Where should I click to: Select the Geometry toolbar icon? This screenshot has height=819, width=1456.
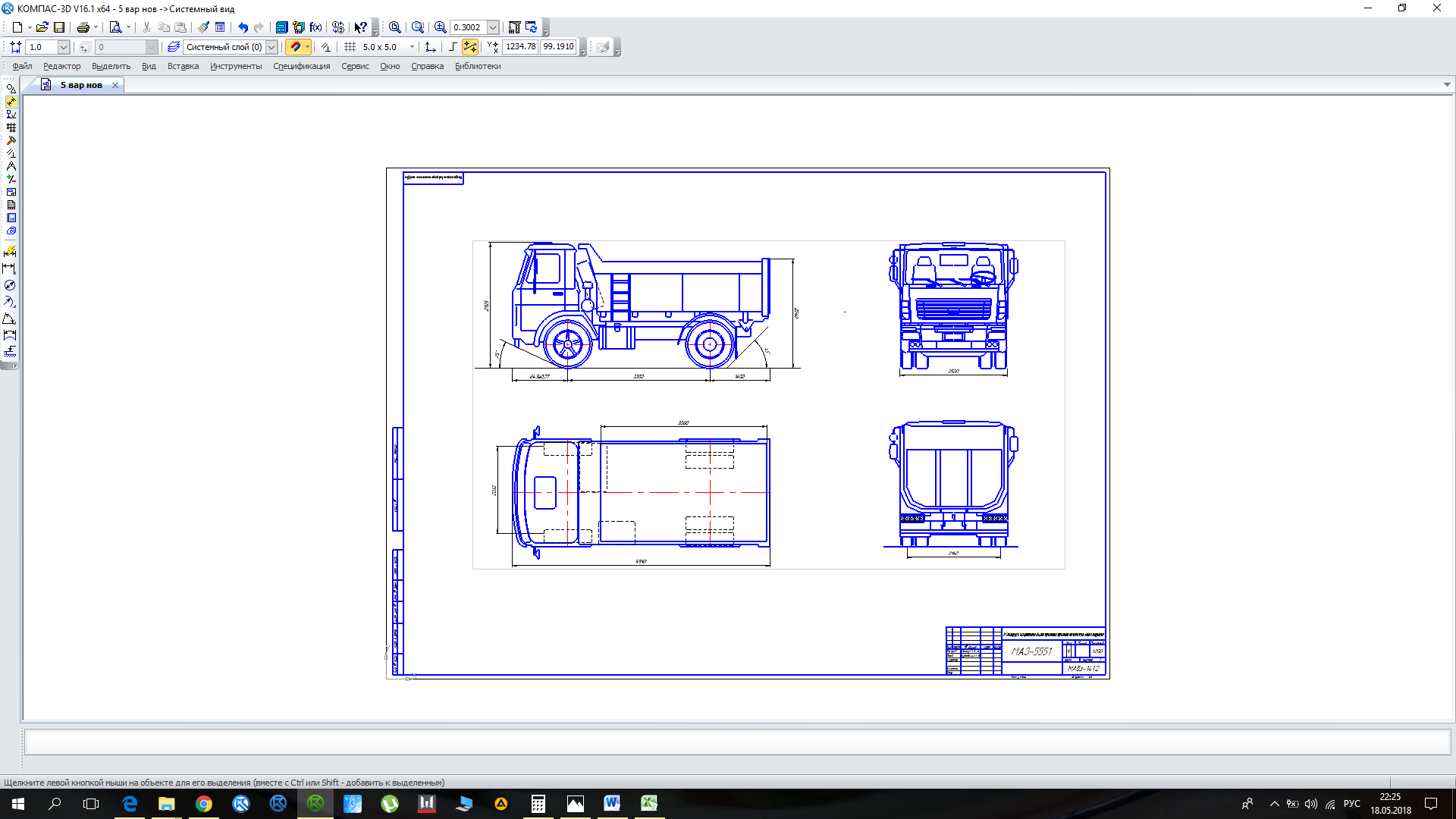point(11,89)
